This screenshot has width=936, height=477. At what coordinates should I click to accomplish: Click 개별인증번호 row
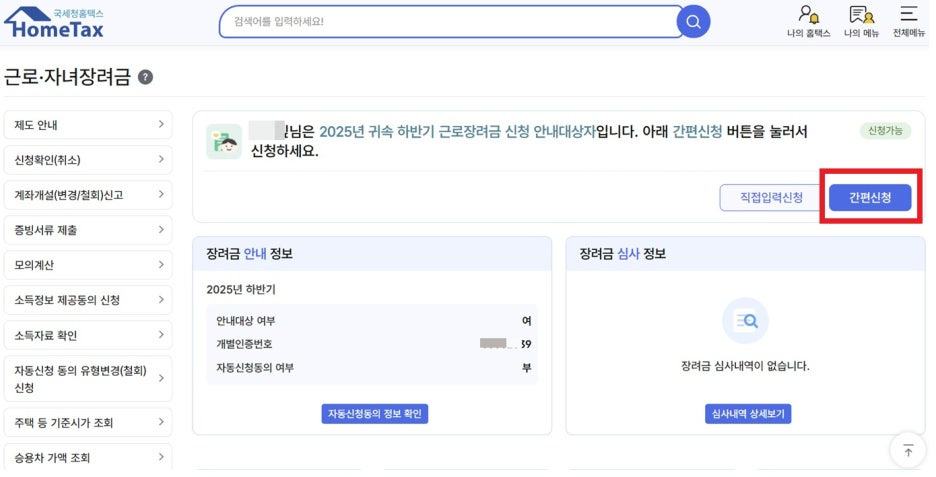point(372,344)
